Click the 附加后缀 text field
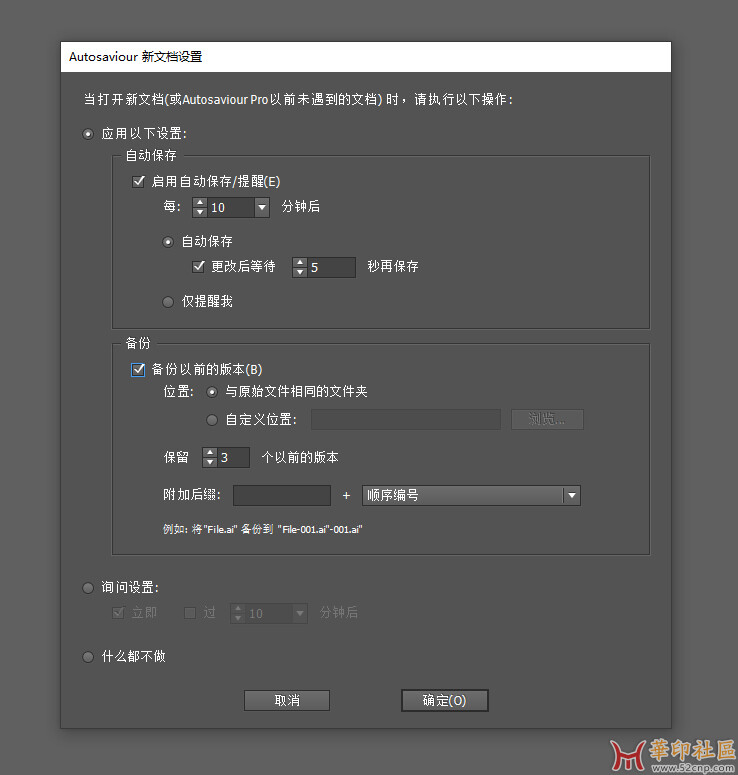The image size is (738, 775). 282,495
